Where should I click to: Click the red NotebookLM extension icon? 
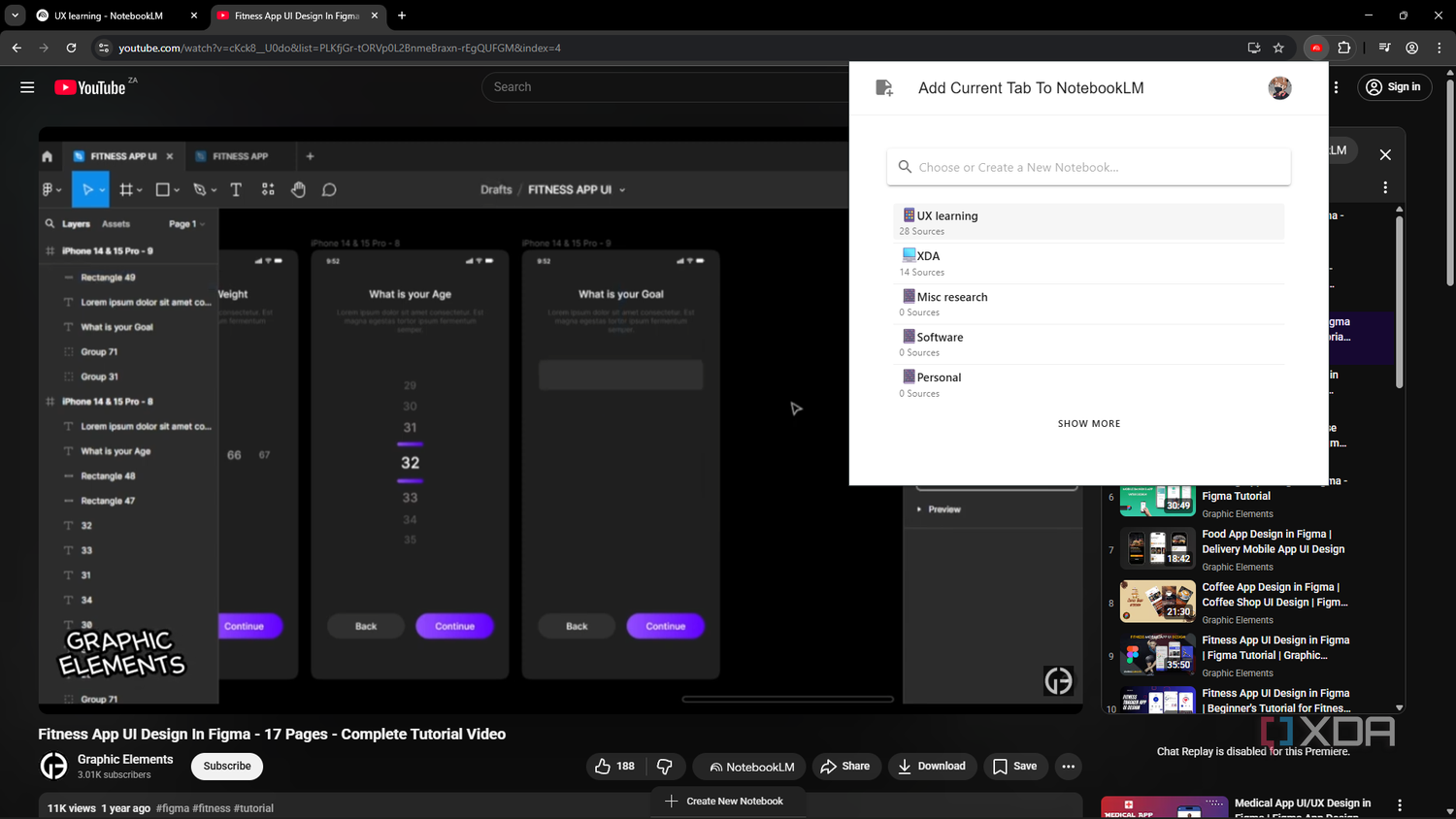click(1316, 48)
